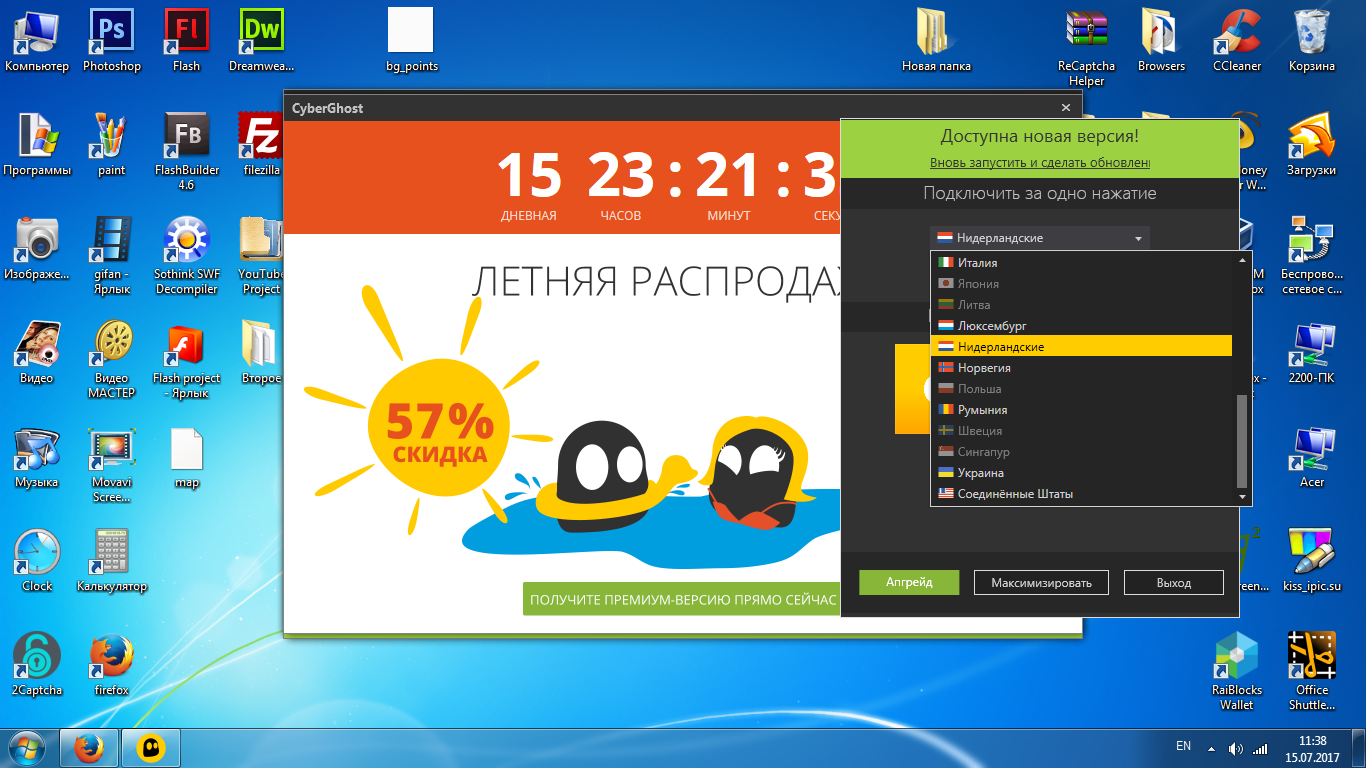Launch CCleaner from the desktop
The width and height of the screenshot is (1366, 768).
tap(1237, 40)
